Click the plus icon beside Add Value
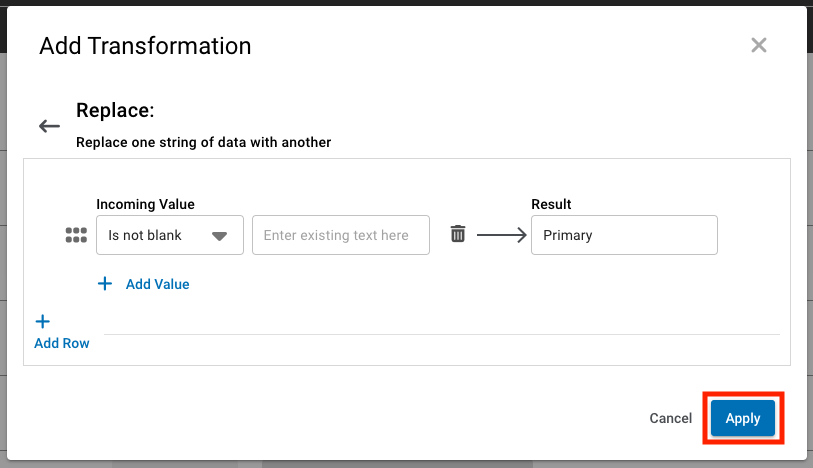This screenshot has width=813, height=468. pos(105,284)
